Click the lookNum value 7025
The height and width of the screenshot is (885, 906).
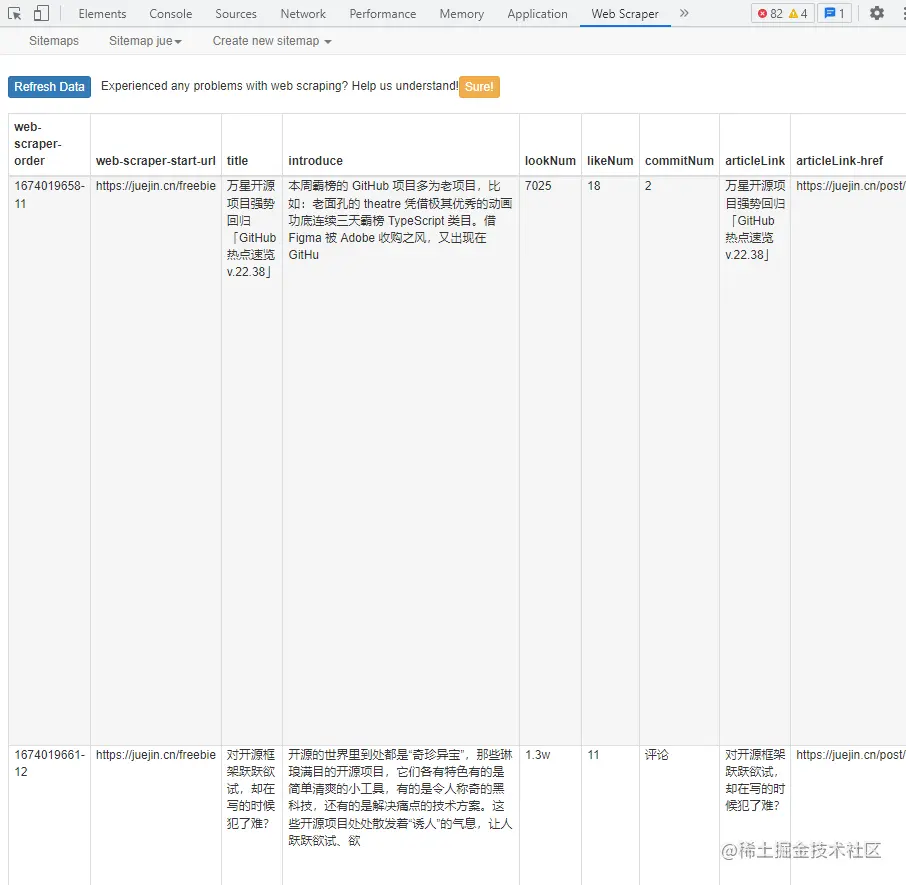pyautogui.click(x=538, y=186)
